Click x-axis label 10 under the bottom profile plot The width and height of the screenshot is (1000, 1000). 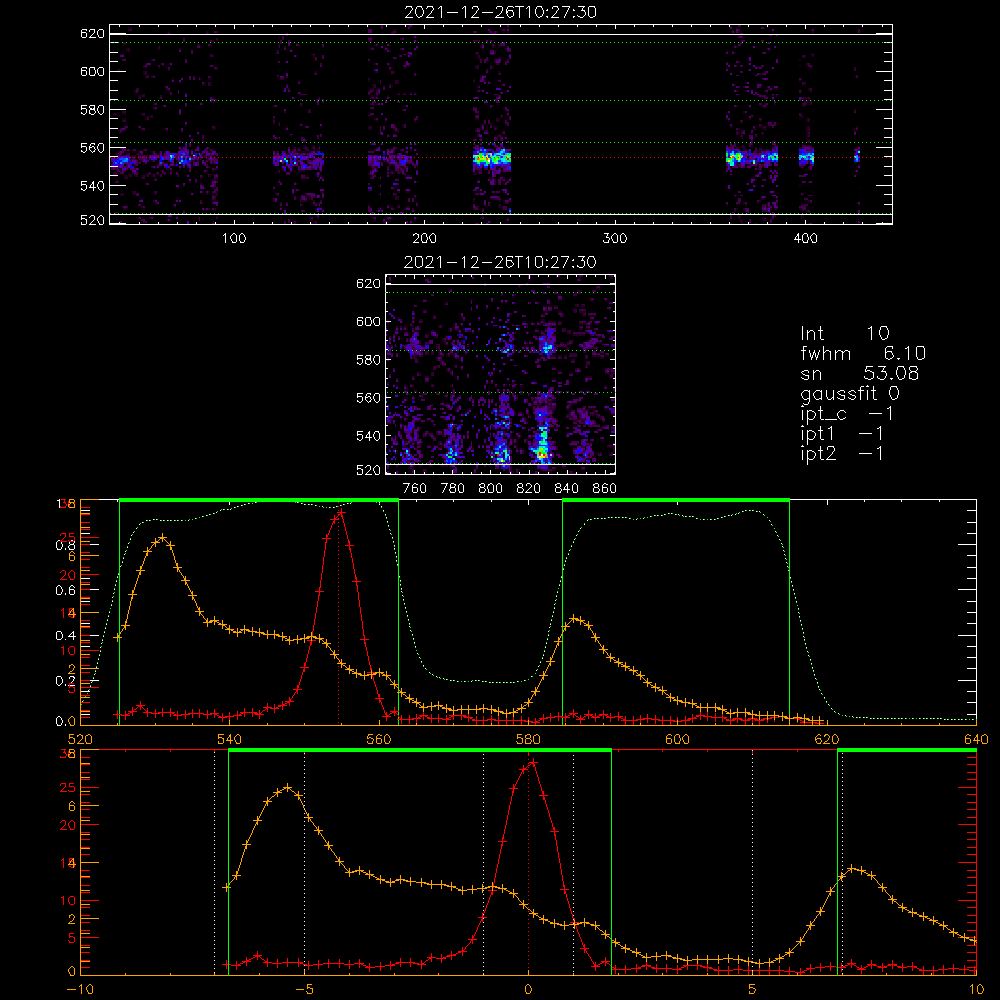click(976, 990)
